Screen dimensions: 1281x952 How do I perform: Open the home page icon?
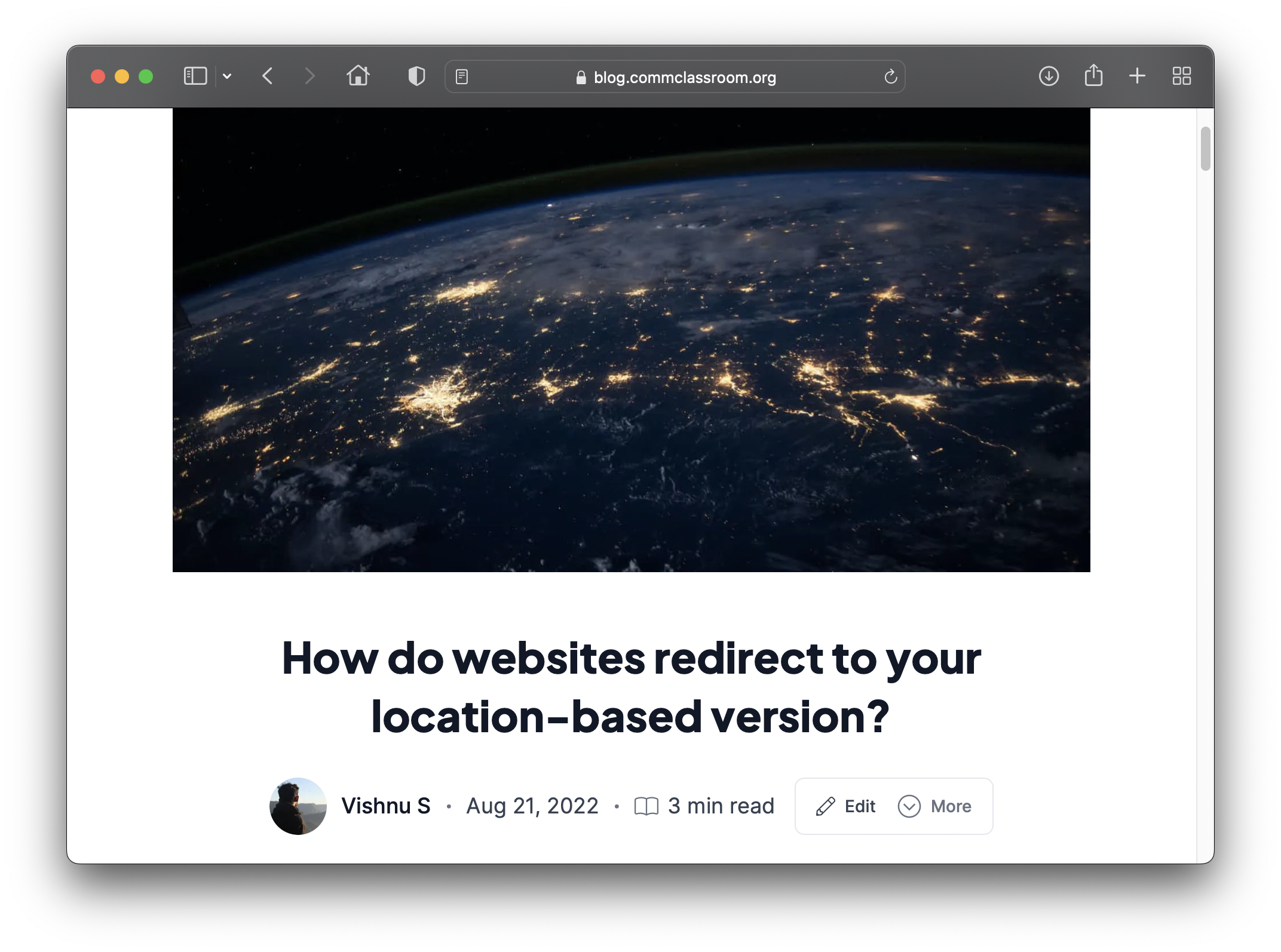tap(358, 76)
